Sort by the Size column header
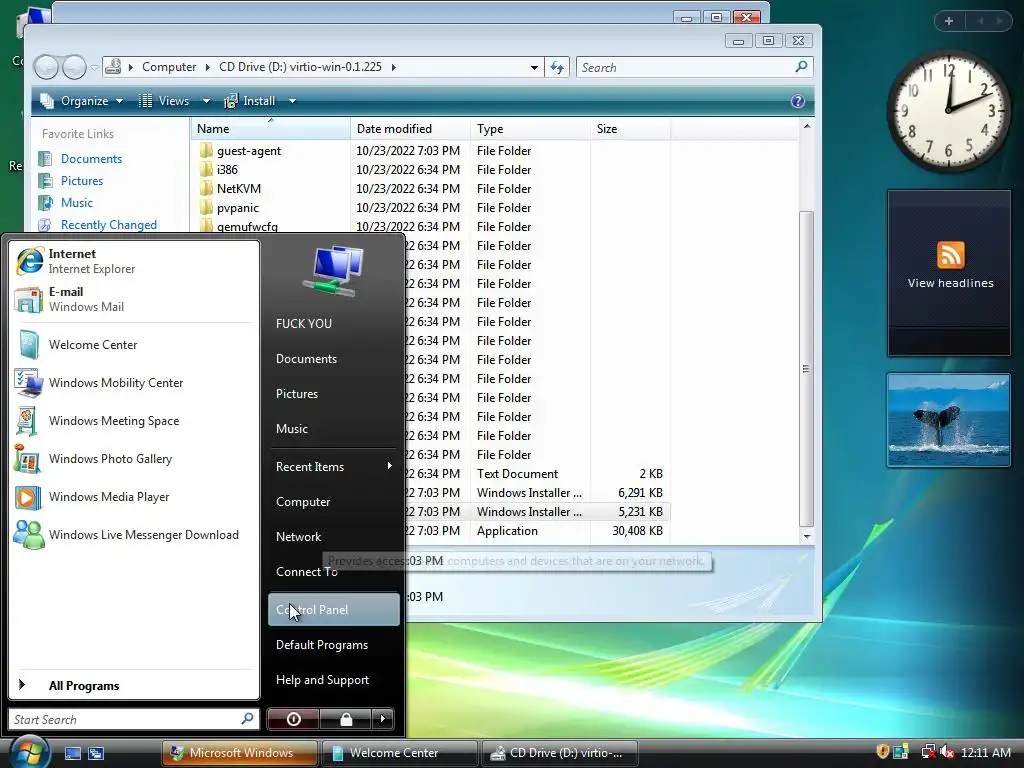Image resolution: width=1024 pixels, height=768 pixels. click(630, 129)
